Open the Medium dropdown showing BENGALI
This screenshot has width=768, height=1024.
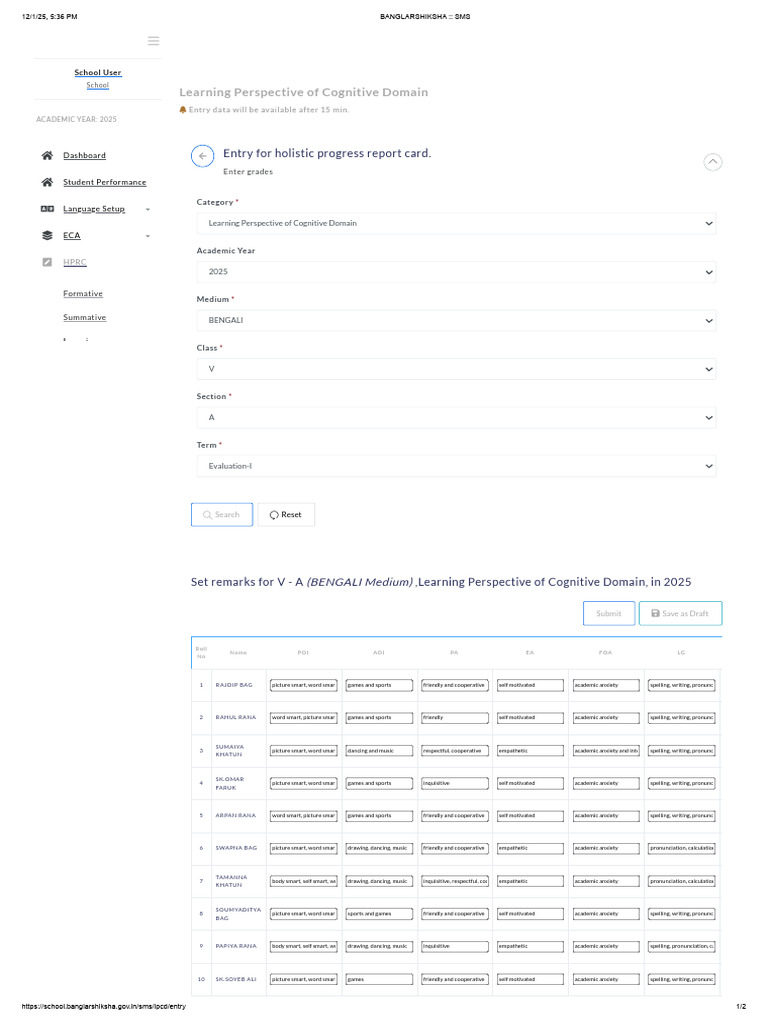[x=456, y=321]
